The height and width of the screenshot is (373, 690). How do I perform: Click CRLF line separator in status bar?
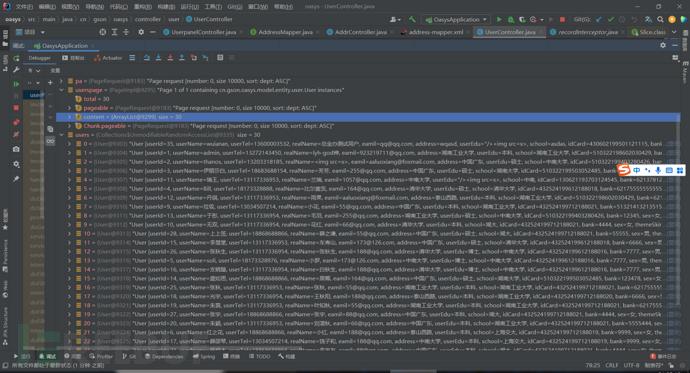coord(612,365)
